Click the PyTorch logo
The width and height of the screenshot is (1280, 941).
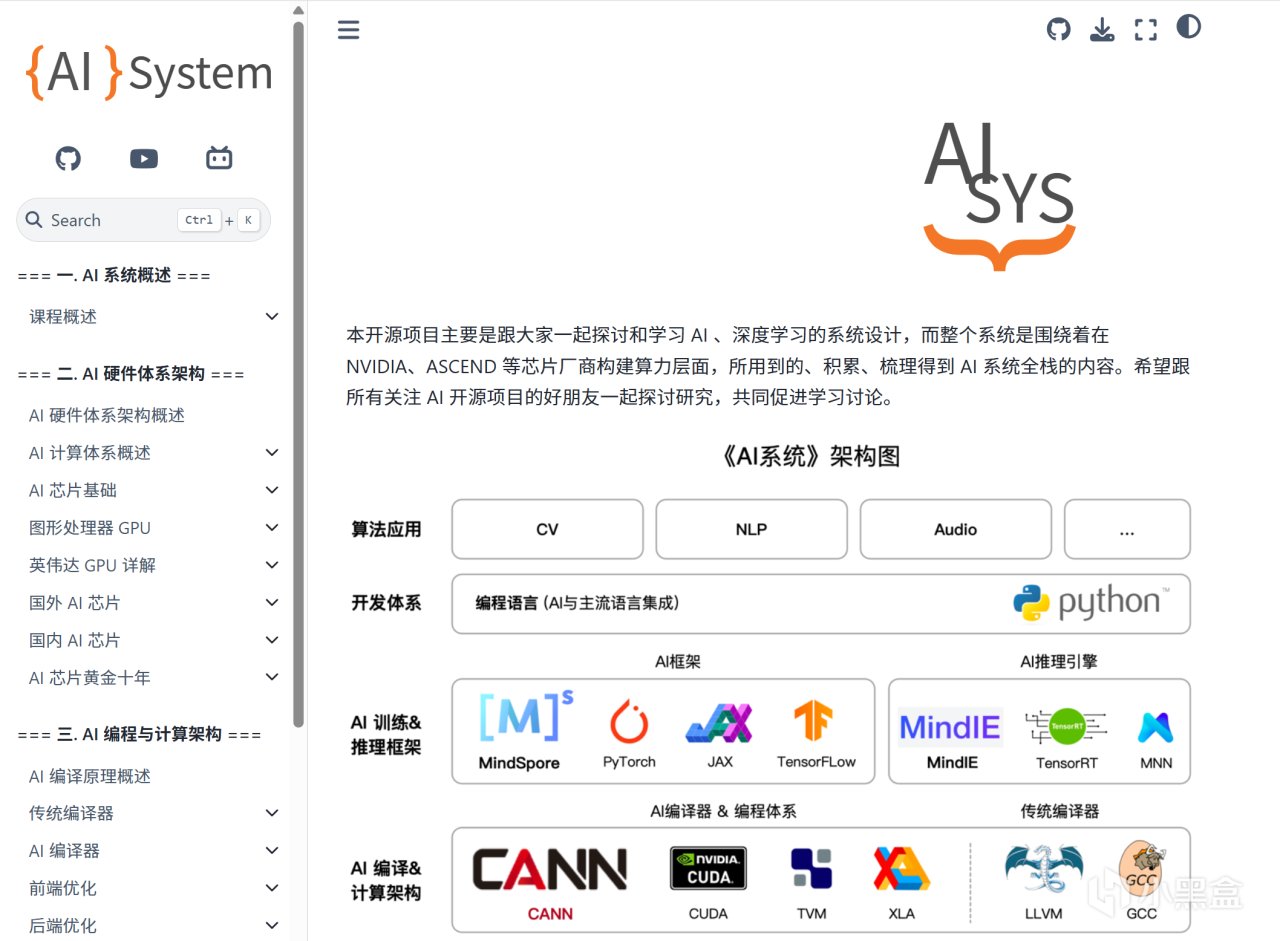click(629, 722)
